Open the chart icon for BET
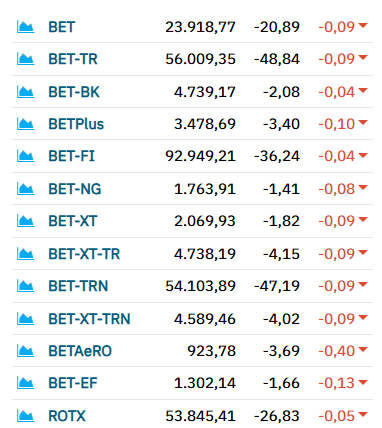 coord(25,27)
